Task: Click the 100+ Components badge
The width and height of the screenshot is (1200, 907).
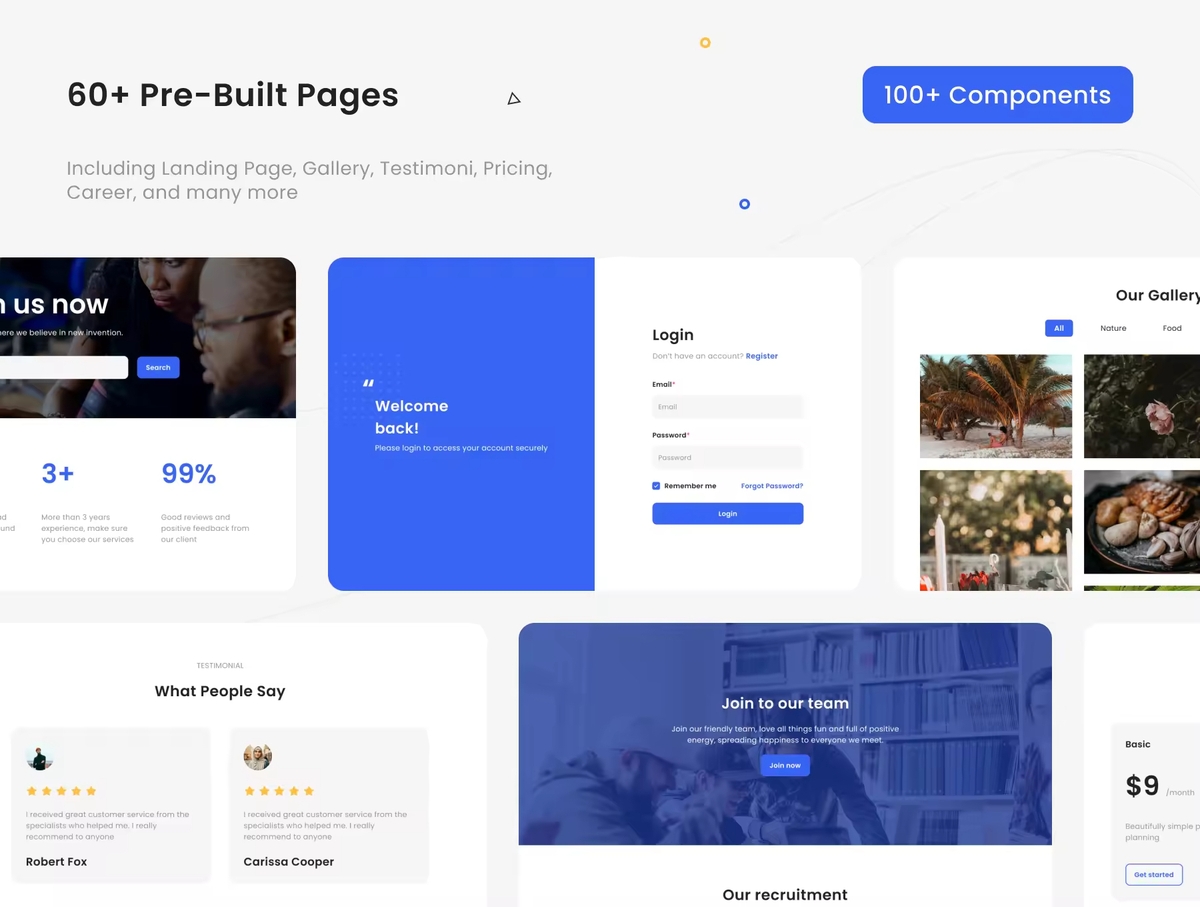Action: (x=997, y=95)
